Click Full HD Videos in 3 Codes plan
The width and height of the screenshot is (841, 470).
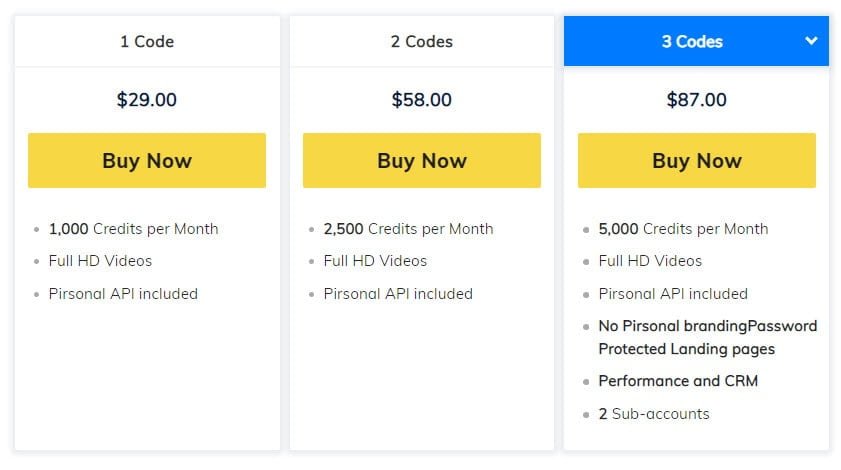(650, 261)
